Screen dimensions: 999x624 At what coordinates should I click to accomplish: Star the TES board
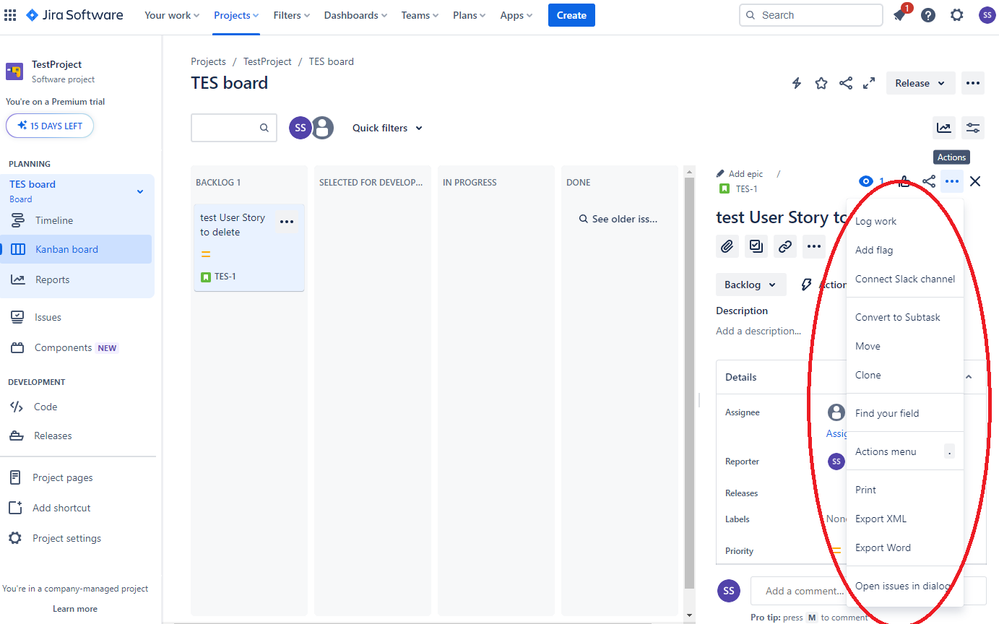click(821, 83)
